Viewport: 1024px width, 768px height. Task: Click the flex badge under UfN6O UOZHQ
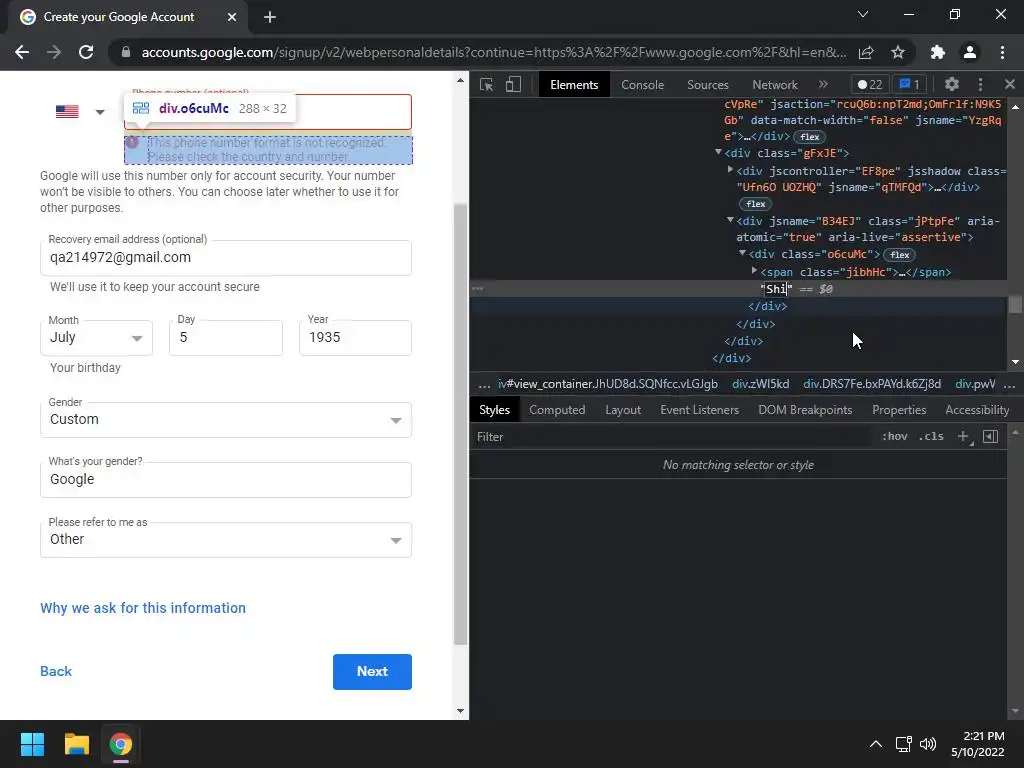756,204
